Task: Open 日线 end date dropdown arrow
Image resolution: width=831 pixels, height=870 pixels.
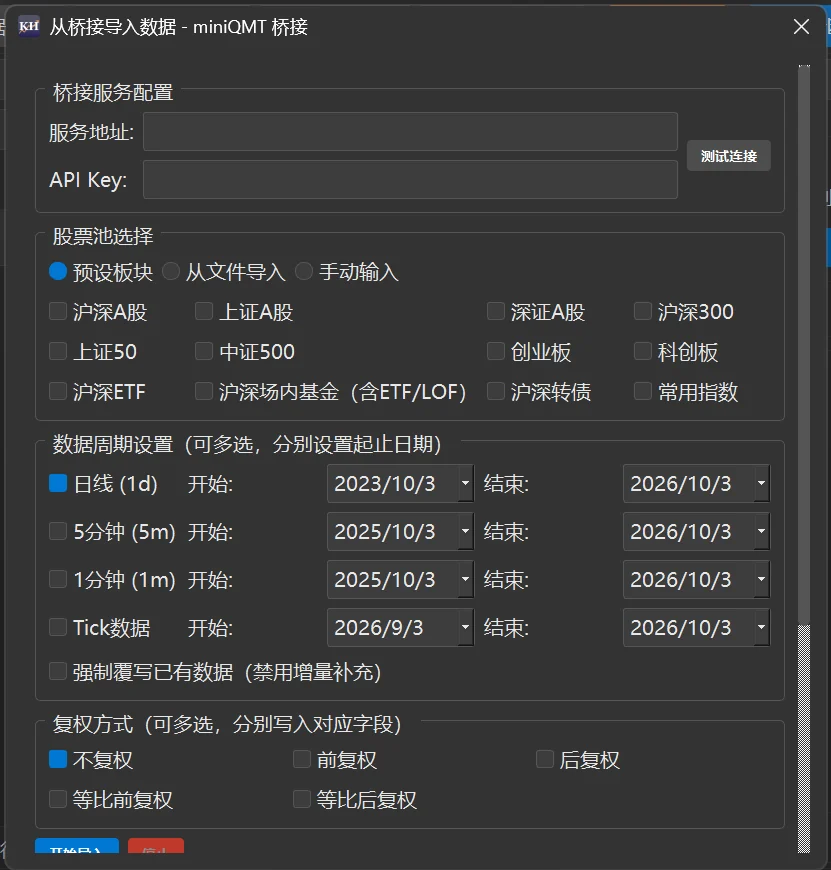Action: [x=762, y=483]
